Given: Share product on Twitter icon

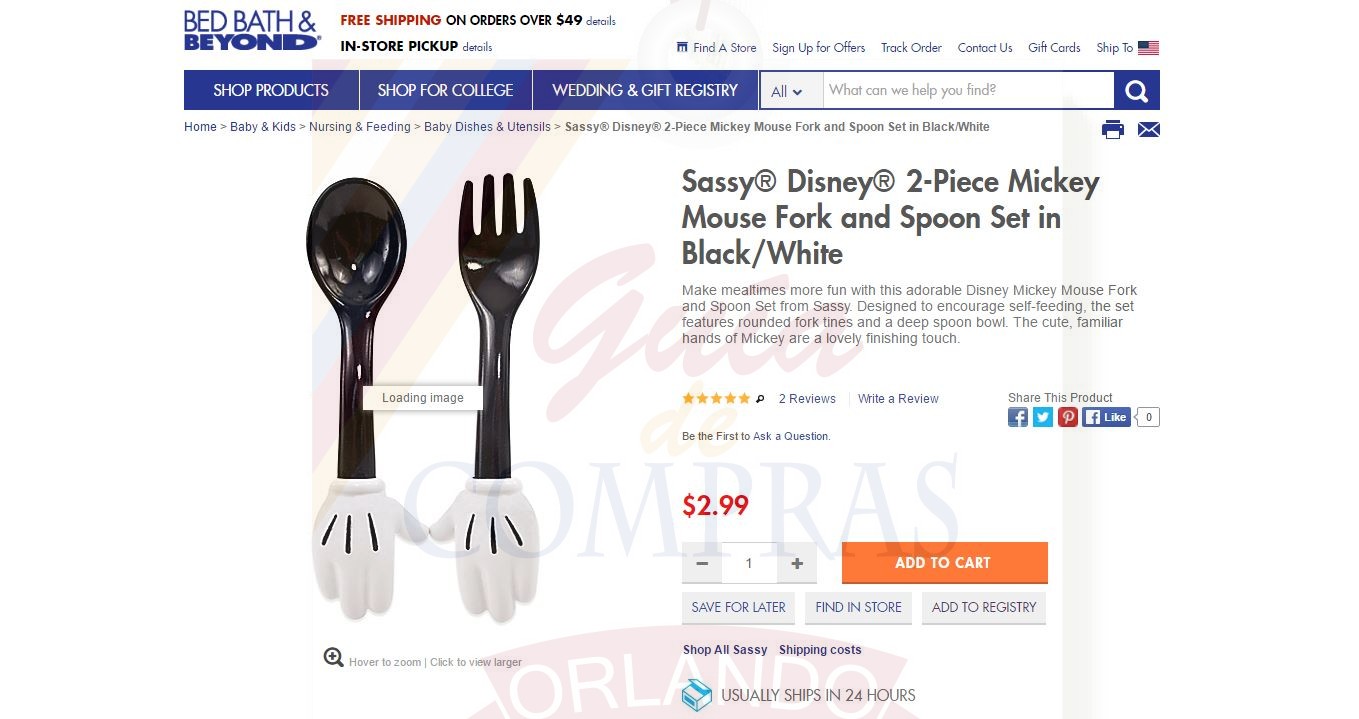Looking at the screenshot, I should pos(1043,417).
